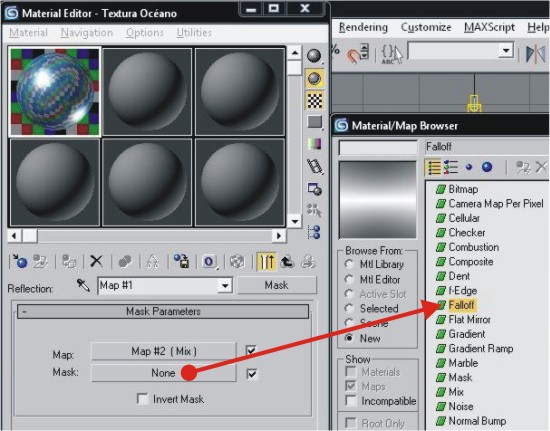Enable the Invert Mask checkbox
Viewport: 550px width, 431px height.
coord(142,399)
